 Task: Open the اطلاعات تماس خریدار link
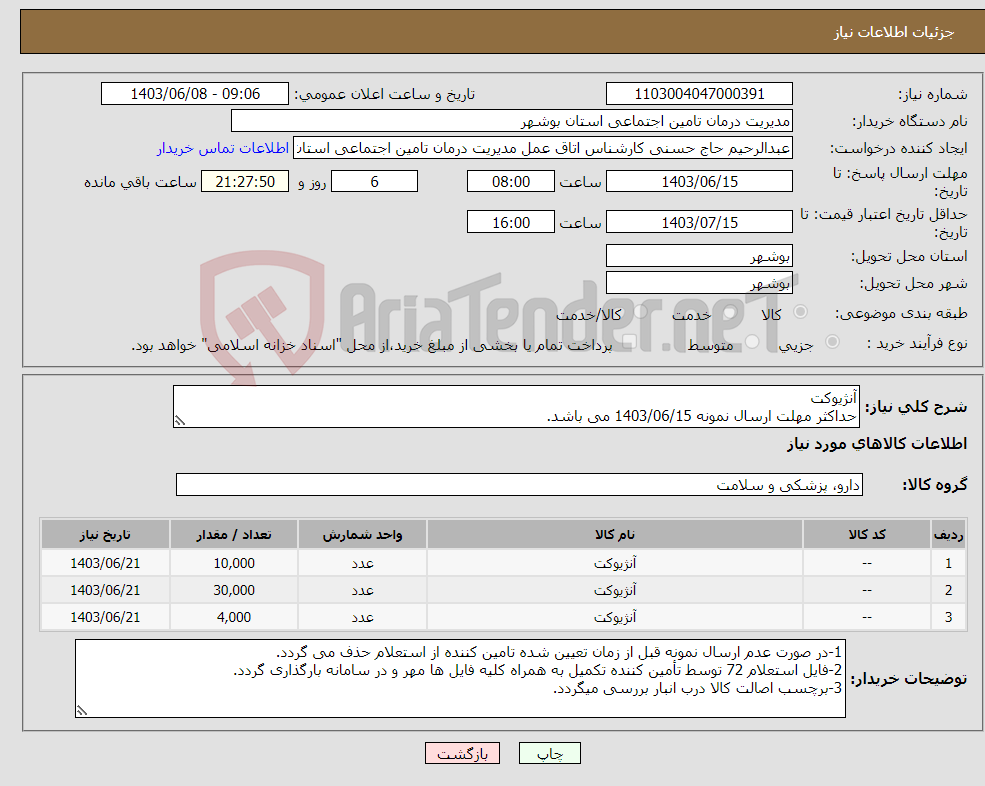coord(223,148)
